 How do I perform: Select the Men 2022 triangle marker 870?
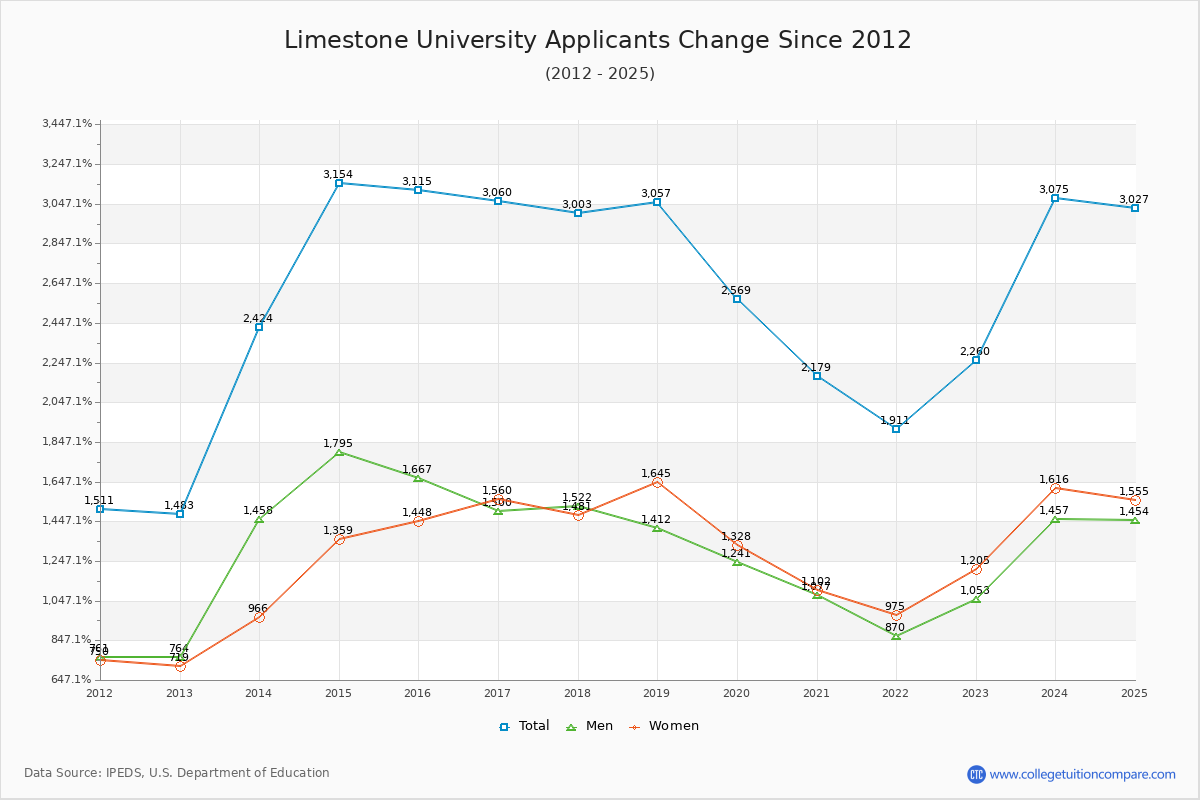[x=896, y=636]
